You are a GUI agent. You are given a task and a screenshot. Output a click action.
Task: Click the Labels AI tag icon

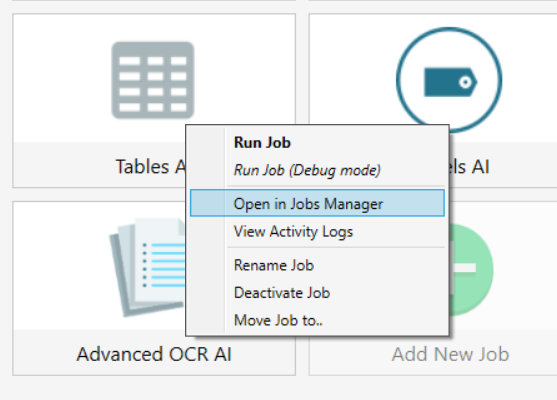[450, 82]
